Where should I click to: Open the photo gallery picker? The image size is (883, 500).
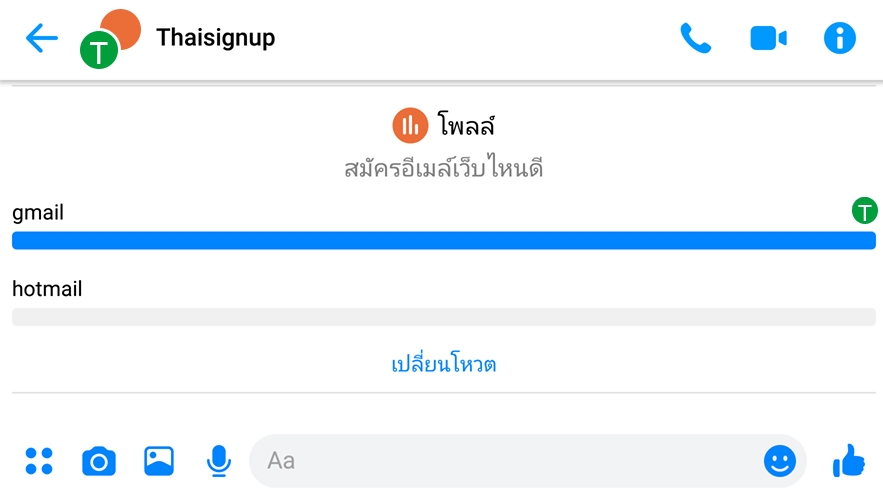click(159, 461)
